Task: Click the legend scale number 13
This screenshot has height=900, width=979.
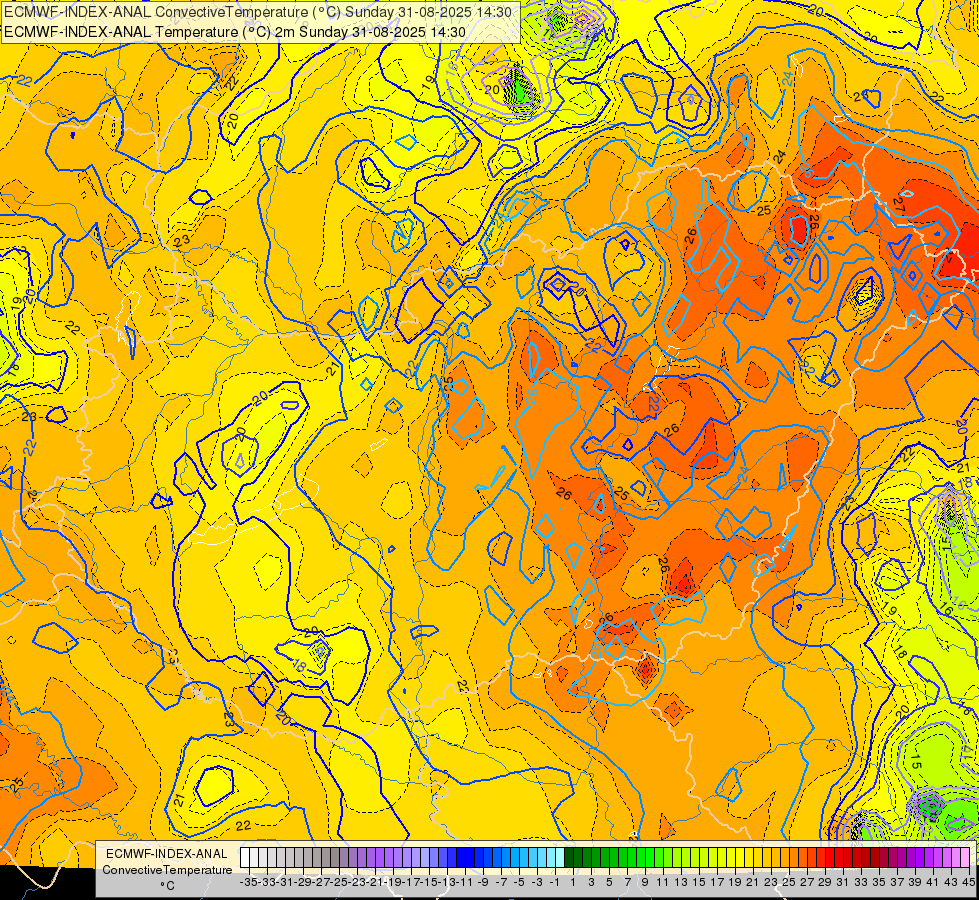Action: point(681,882)
